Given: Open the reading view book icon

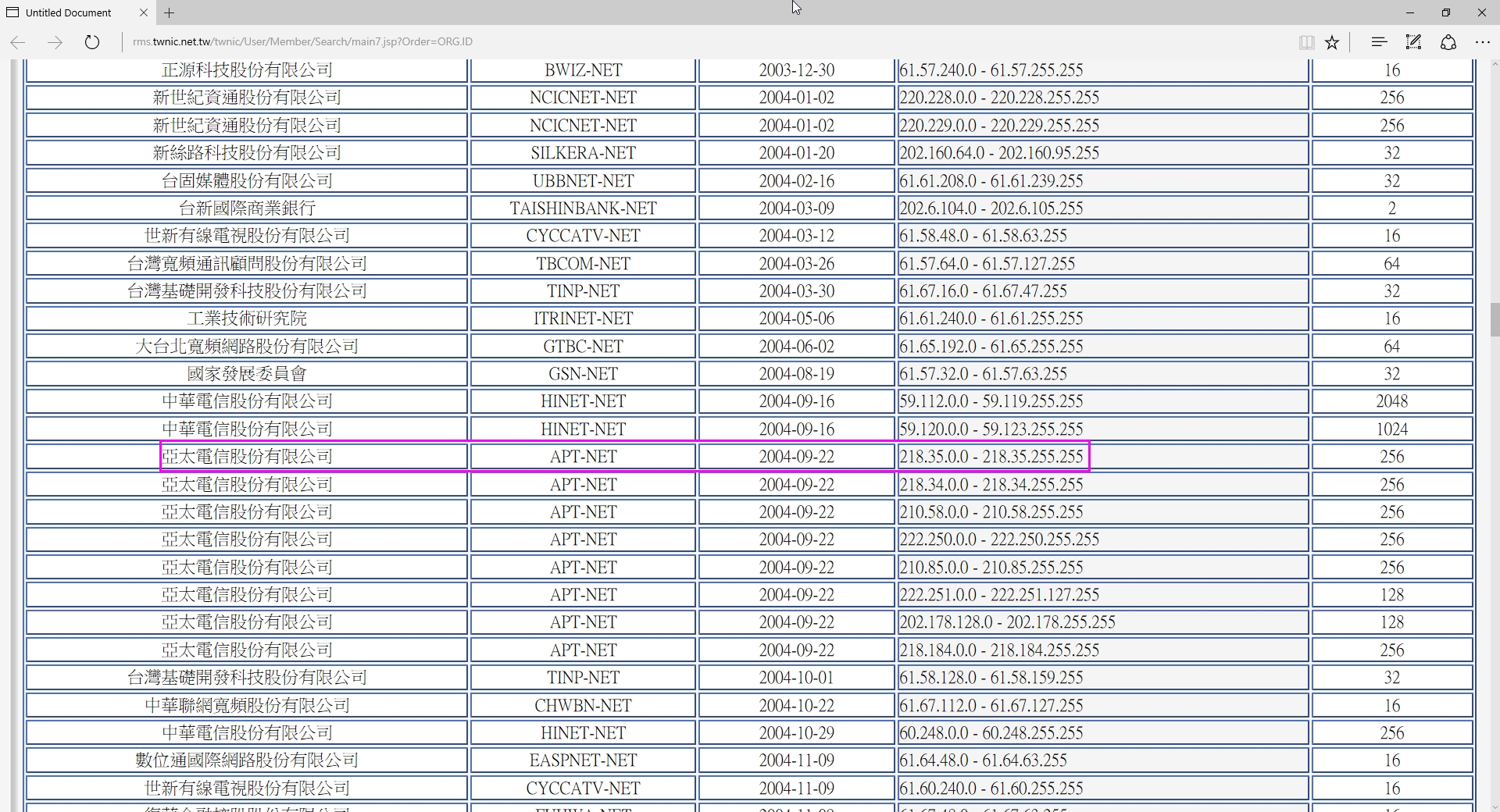Looking at the screenshot, I should pyautogui.click(x=1306, y=42).
